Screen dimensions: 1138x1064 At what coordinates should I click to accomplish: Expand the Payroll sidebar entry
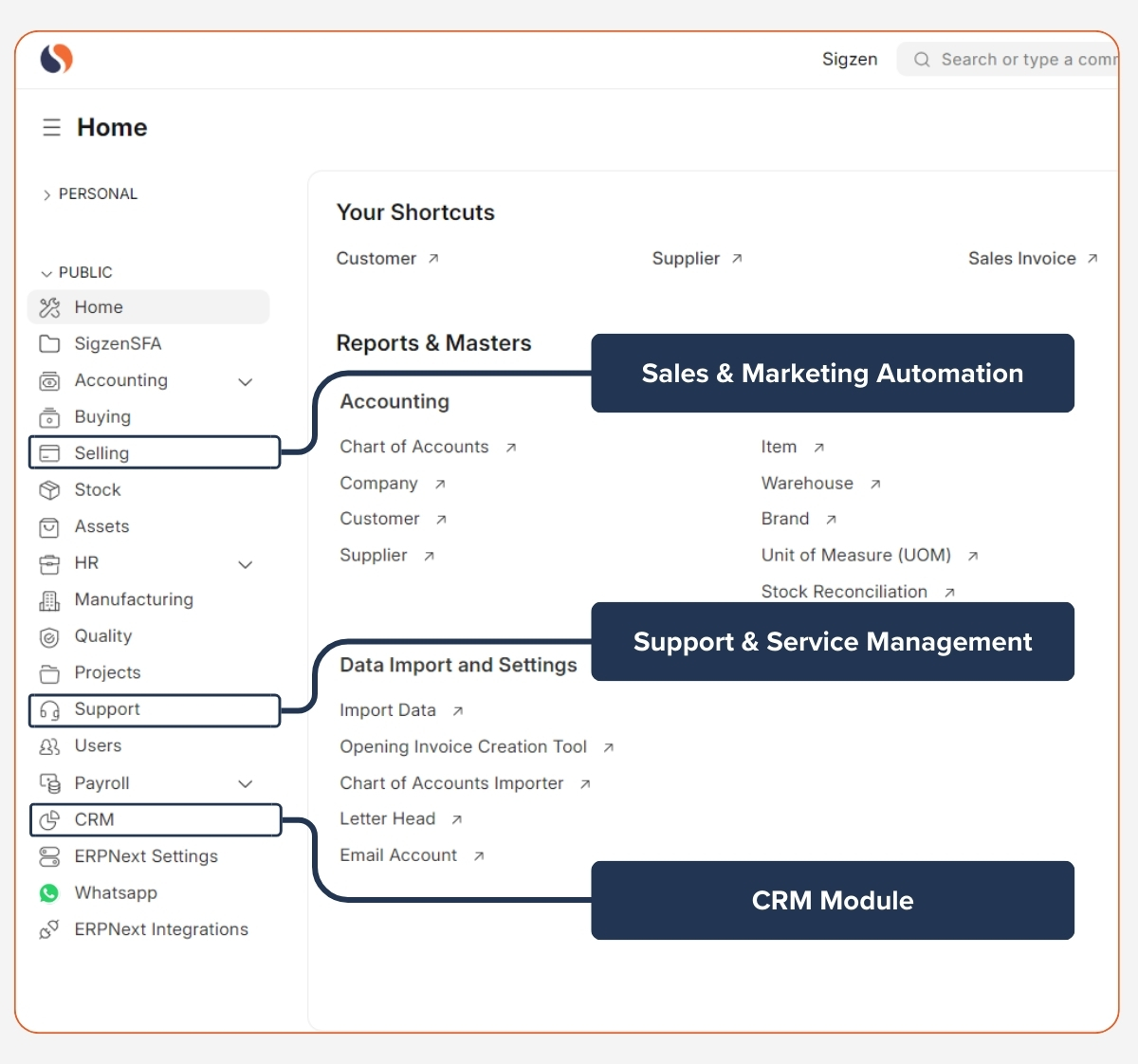tap(246, 783)
